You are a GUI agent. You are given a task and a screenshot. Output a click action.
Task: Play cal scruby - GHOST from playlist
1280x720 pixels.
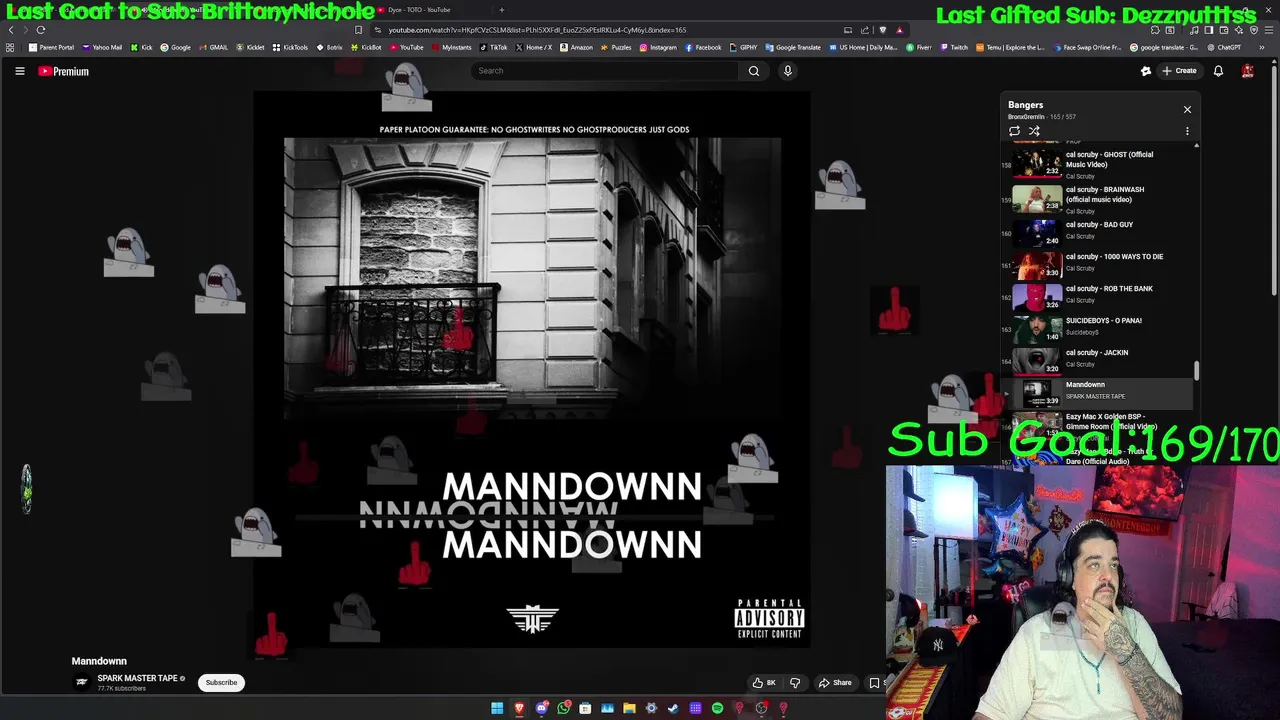point(1098,163)
